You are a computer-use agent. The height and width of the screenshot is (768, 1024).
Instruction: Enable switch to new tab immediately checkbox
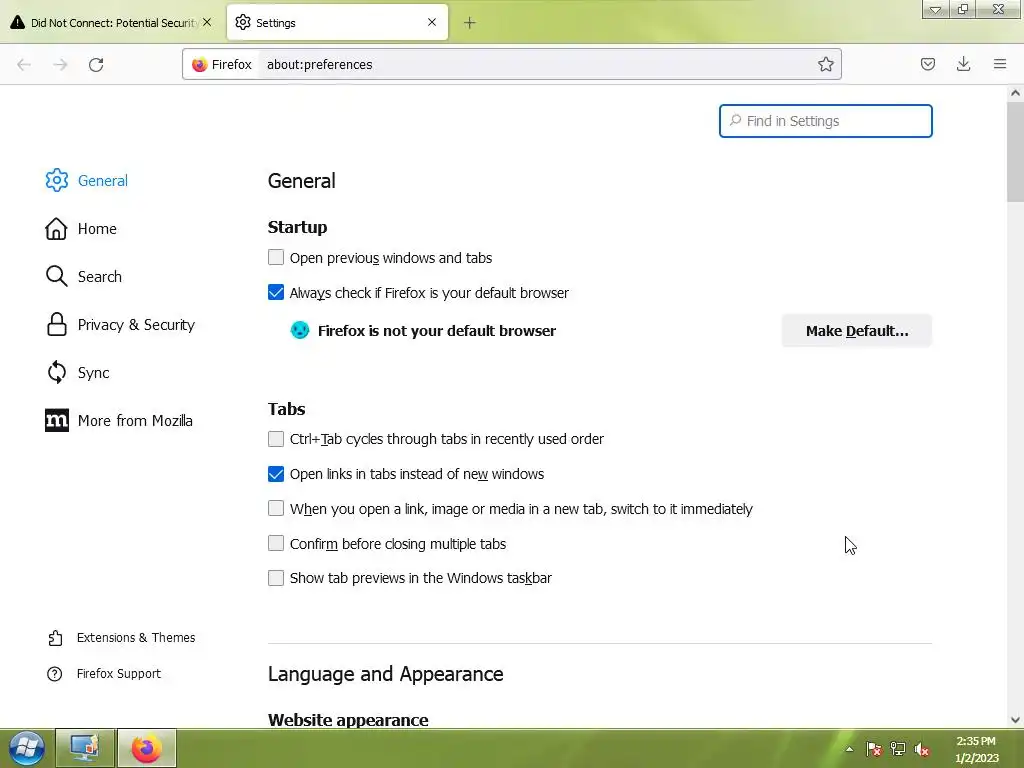tap(276, 508)
